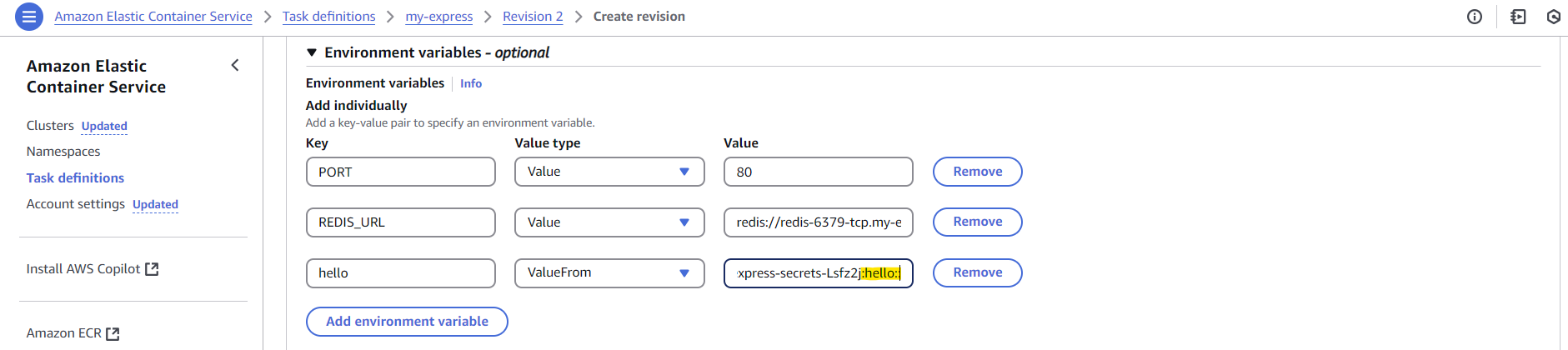Click Install AWS Copilot sidebar link

pos(83,269)
